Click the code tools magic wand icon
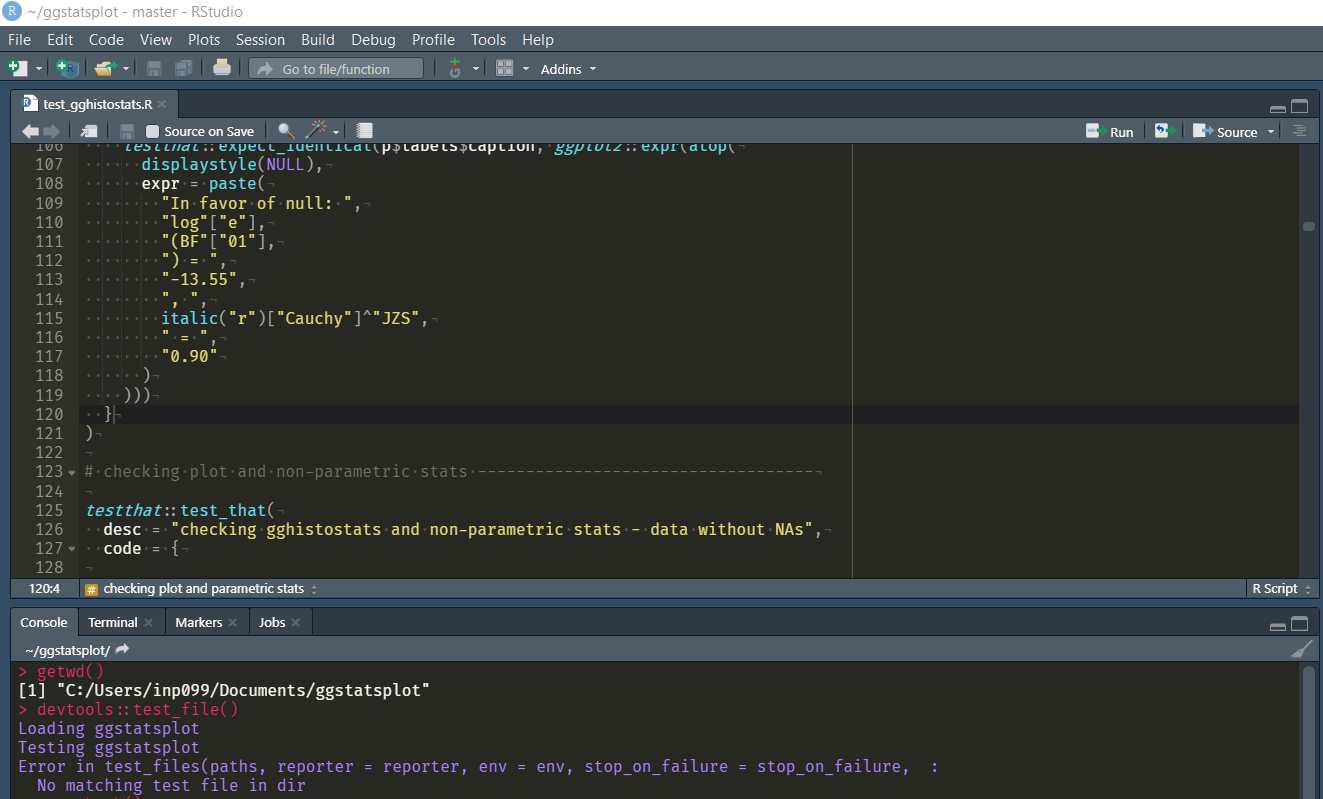 tap(317, 131)
